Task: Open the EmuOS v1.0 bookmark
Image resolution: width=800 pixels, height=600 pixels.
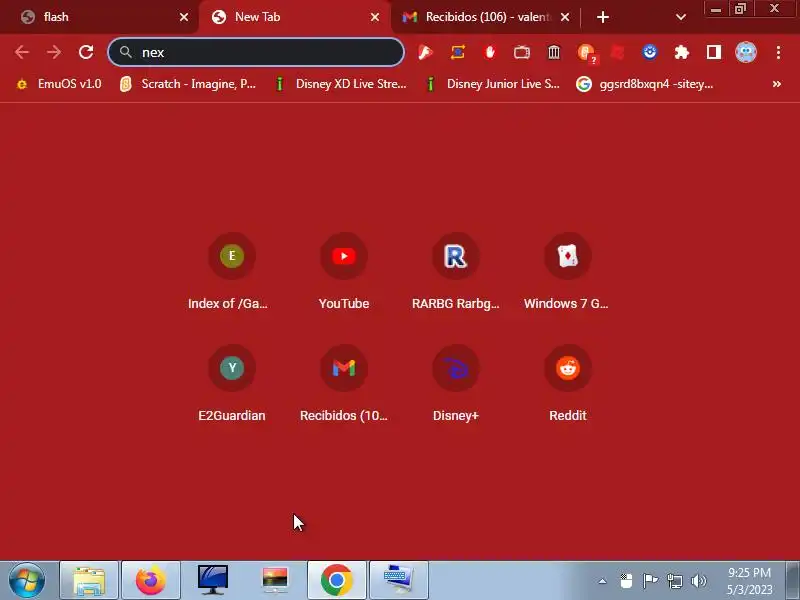Action: (x=59, y=84)
